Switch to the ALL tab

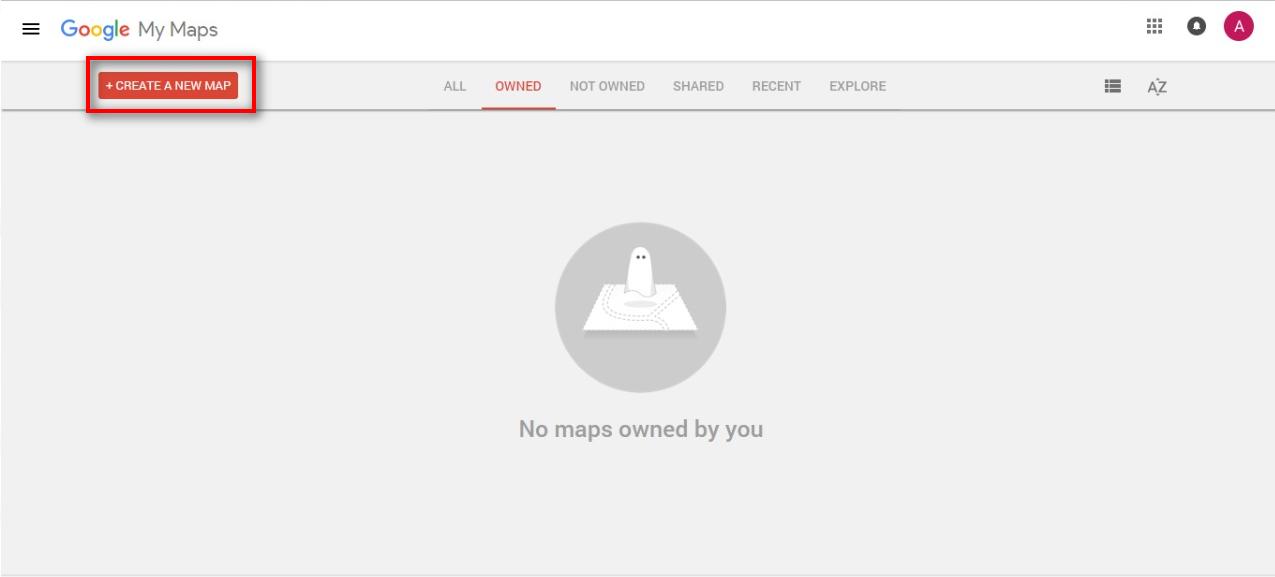(454, 86)
